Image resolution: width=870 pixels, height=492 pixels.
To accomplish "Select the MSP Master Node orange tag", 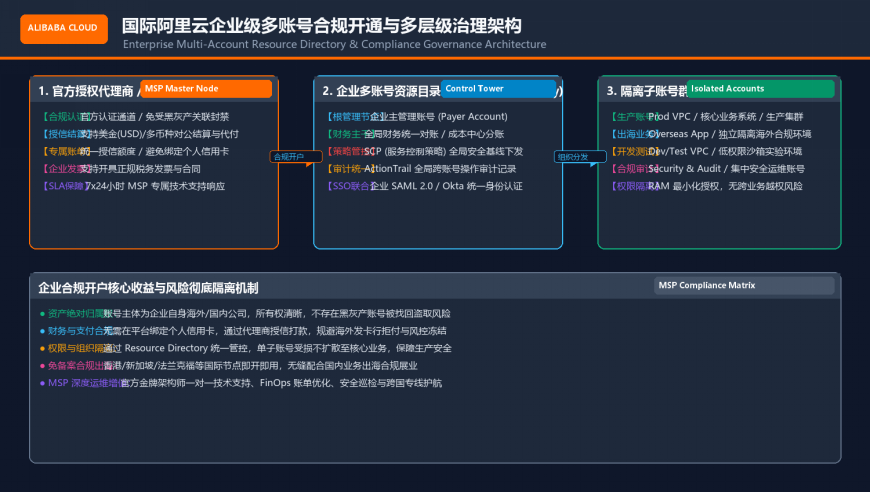I will click(206, 89).
